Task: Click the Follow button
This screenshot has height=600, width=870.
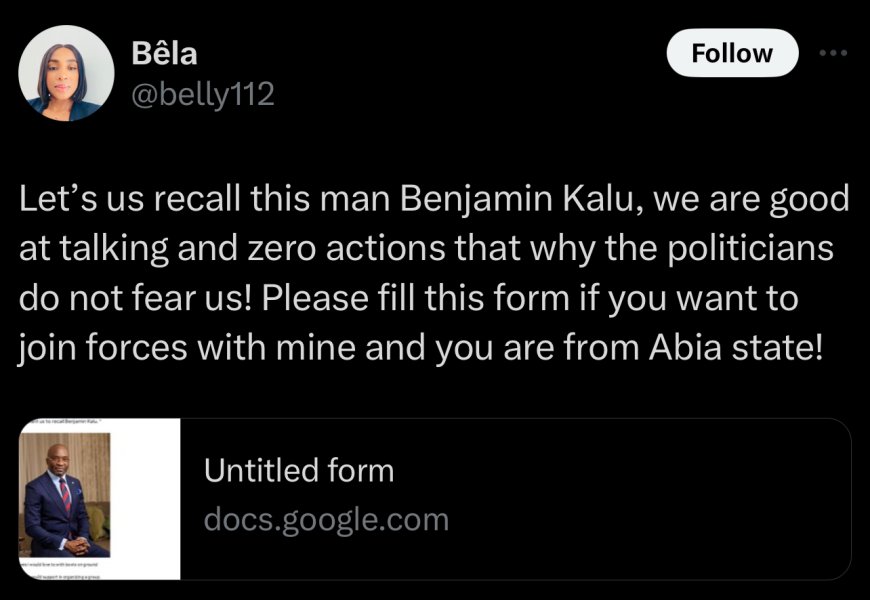Action: click(732, 54)
